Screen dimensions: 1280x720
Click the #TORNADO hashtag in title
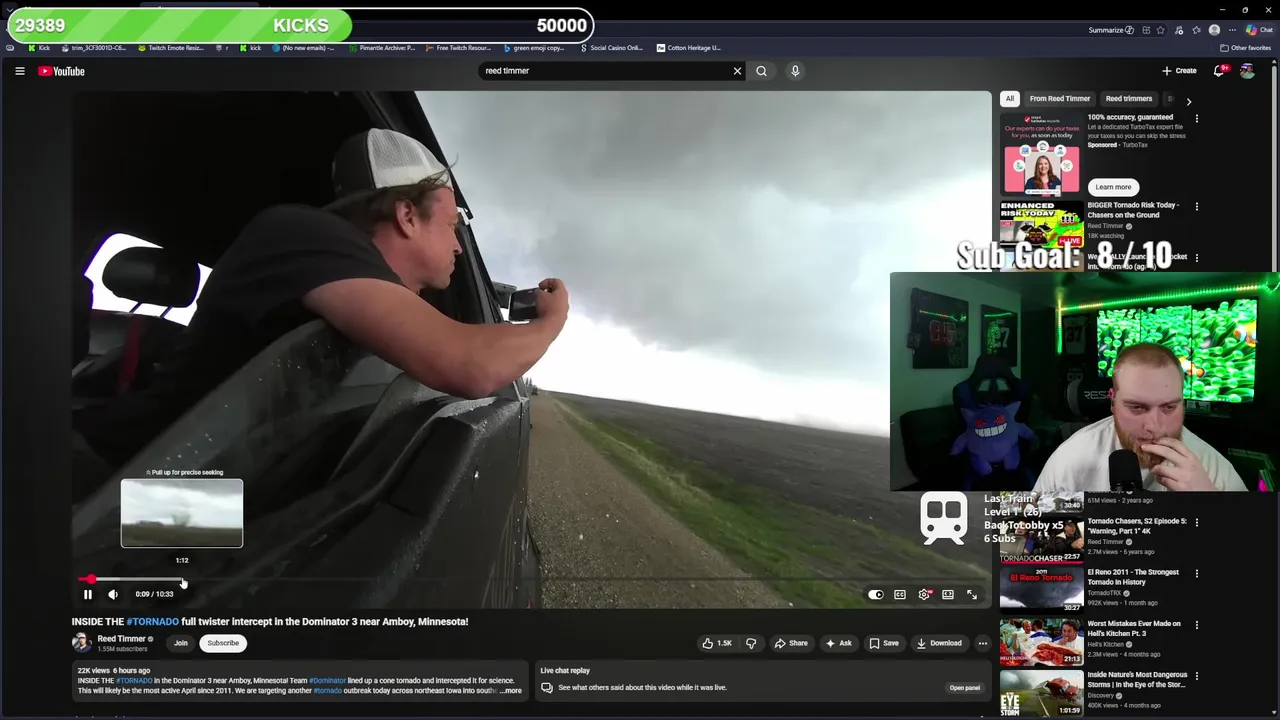click(152, 621)
